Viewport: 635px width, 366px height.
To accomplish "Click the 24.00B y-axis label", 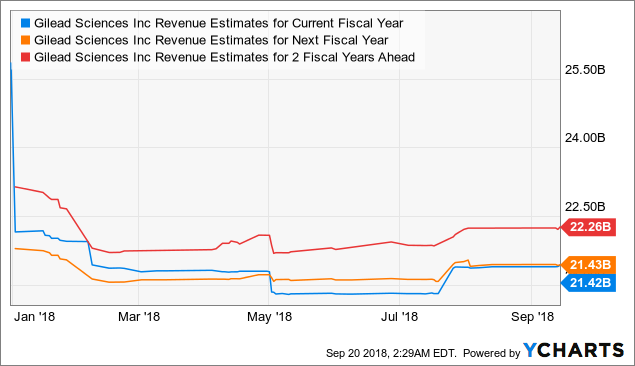I will click(585, 138).
